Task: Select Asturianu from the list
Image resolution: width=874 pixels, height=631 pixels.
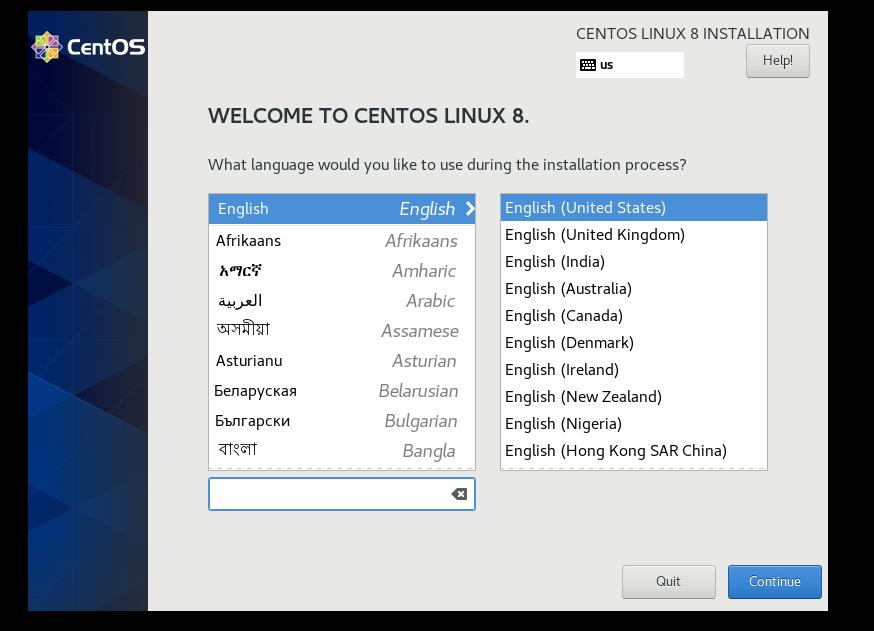Action: tap(300, 360)
